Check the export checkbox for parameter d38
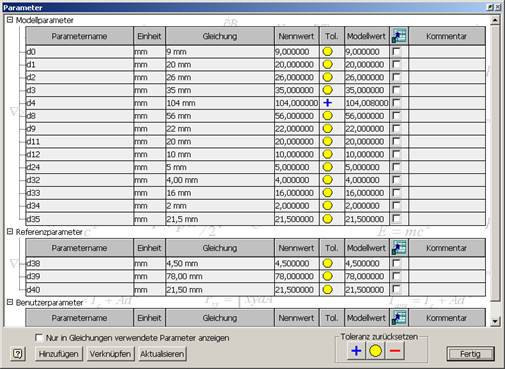505x369 pixels. coord(396,263)
